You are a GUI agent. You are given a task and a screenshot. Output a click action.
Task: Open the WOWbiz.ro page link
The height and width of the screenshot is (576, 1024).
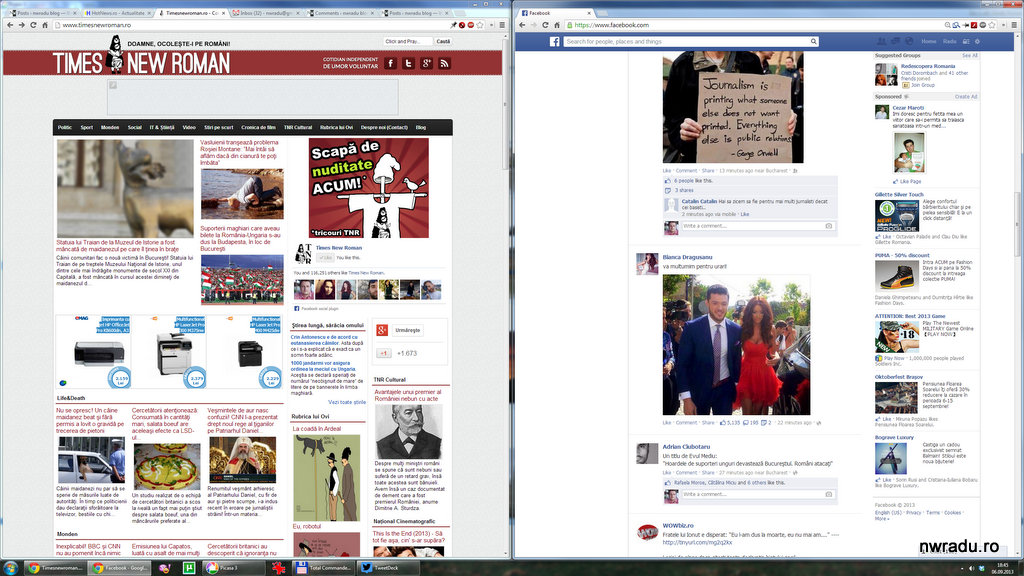[678, 526]
